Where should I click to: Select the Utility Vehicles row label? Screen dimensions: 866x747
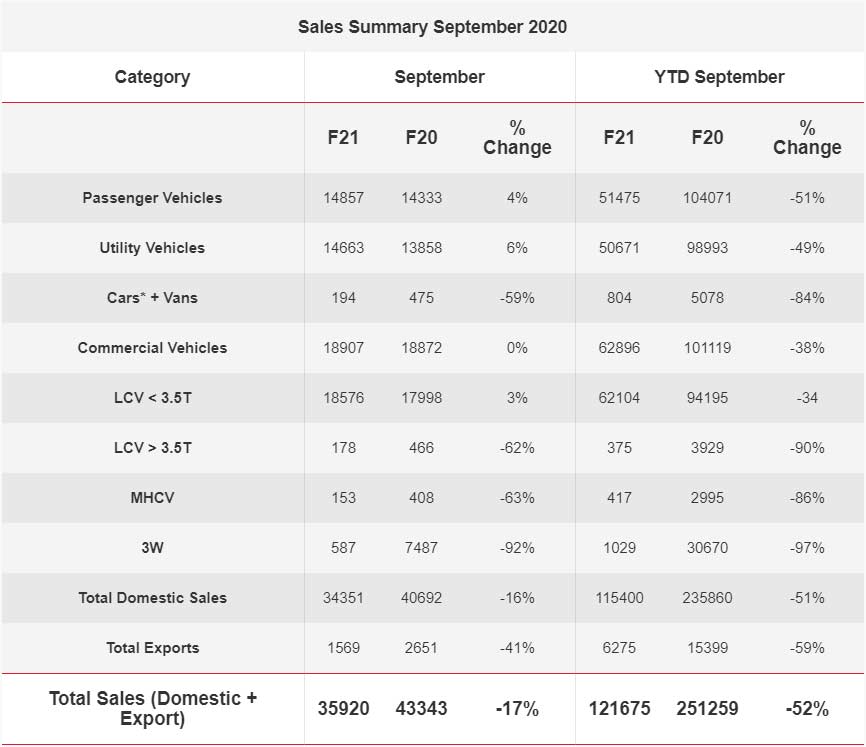pyautogui.click(x=152, y=248)
